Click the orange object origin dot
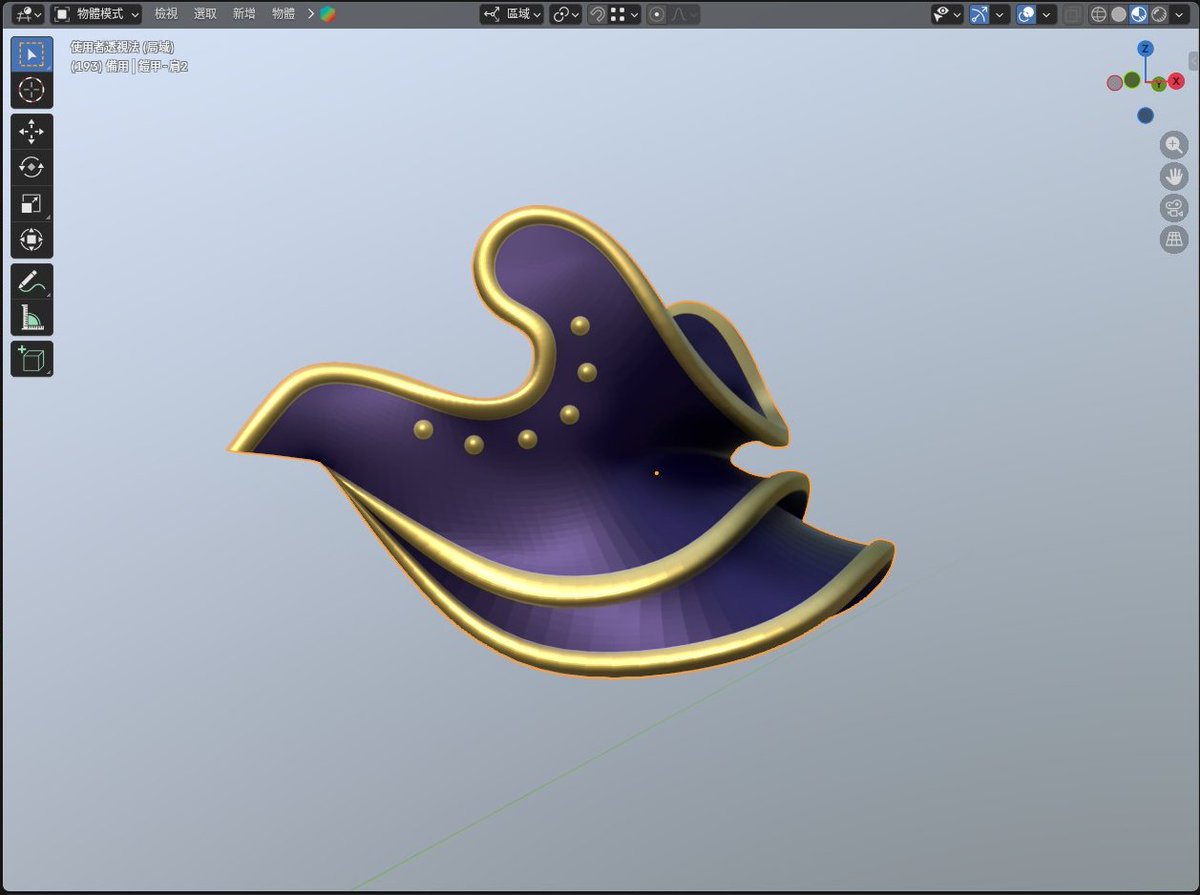 pos(656,473)
